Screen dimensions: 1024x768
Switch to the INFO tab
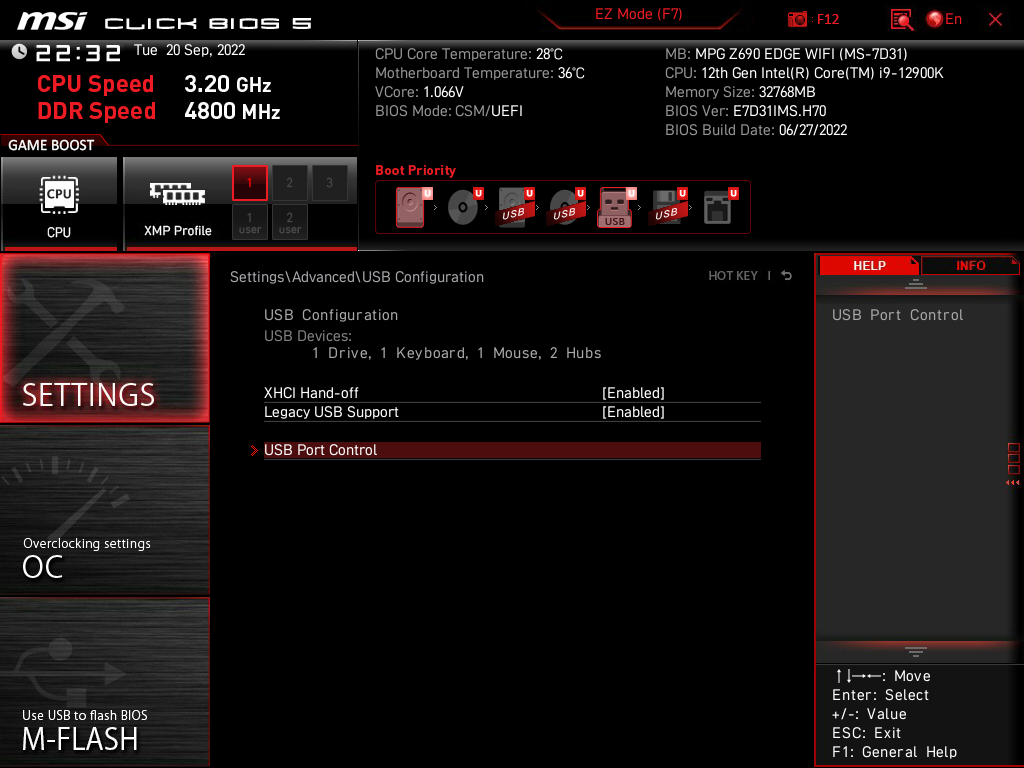point(970,265)
